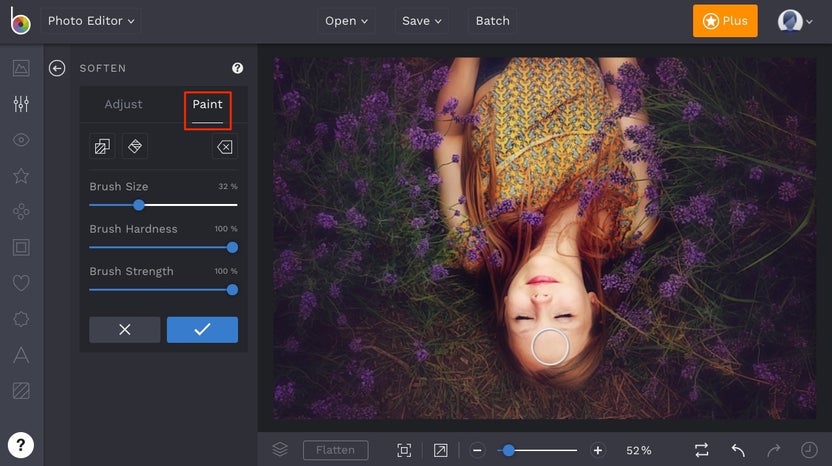Click the back arrow beside SOFTEN
Viewport: 832px width, 466px height.
point(57,68)
